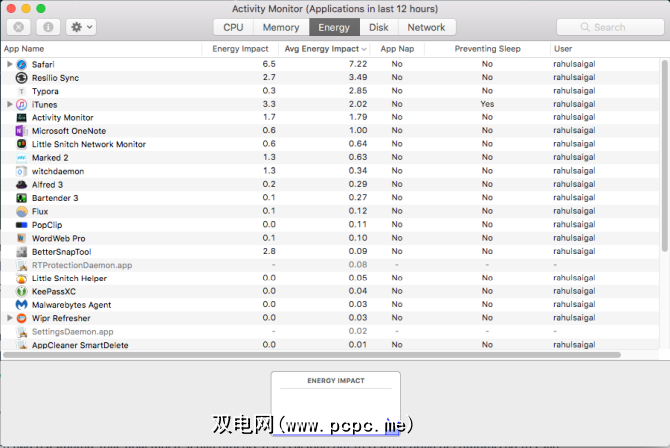
Task: Sort by App Nap column header
Action: tap(397, 49)
